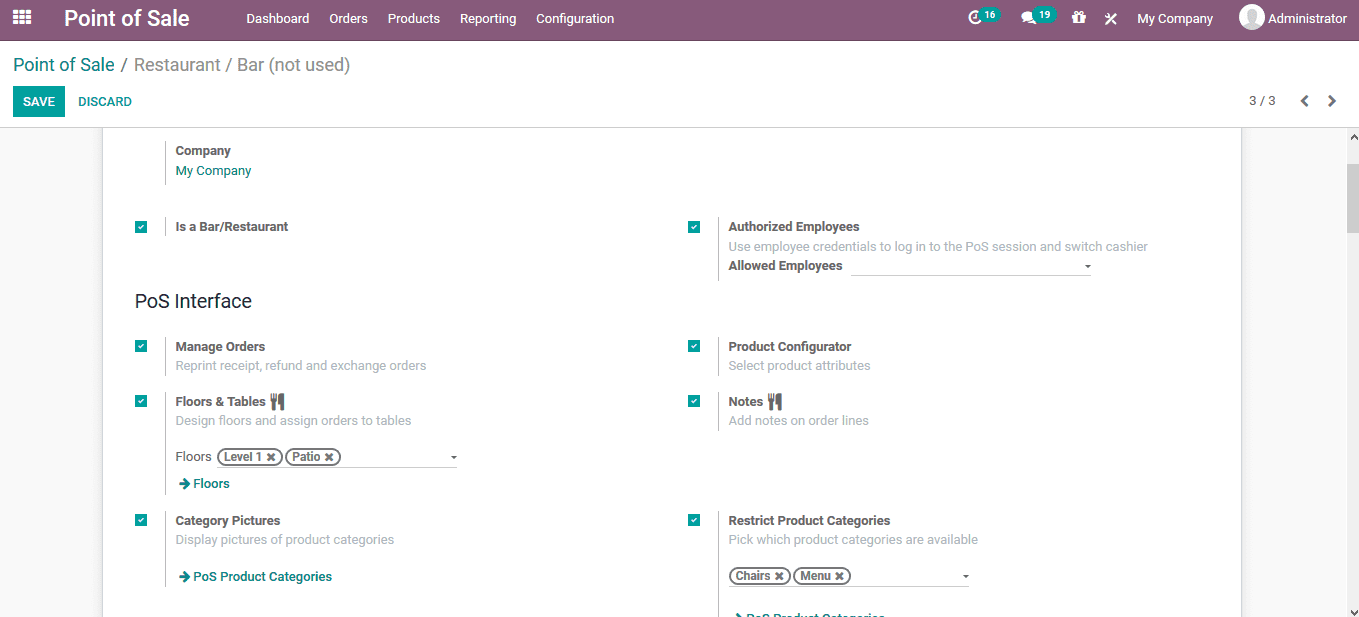
Task: Follow the PoS Product Categories link
Action: point(255,576)
